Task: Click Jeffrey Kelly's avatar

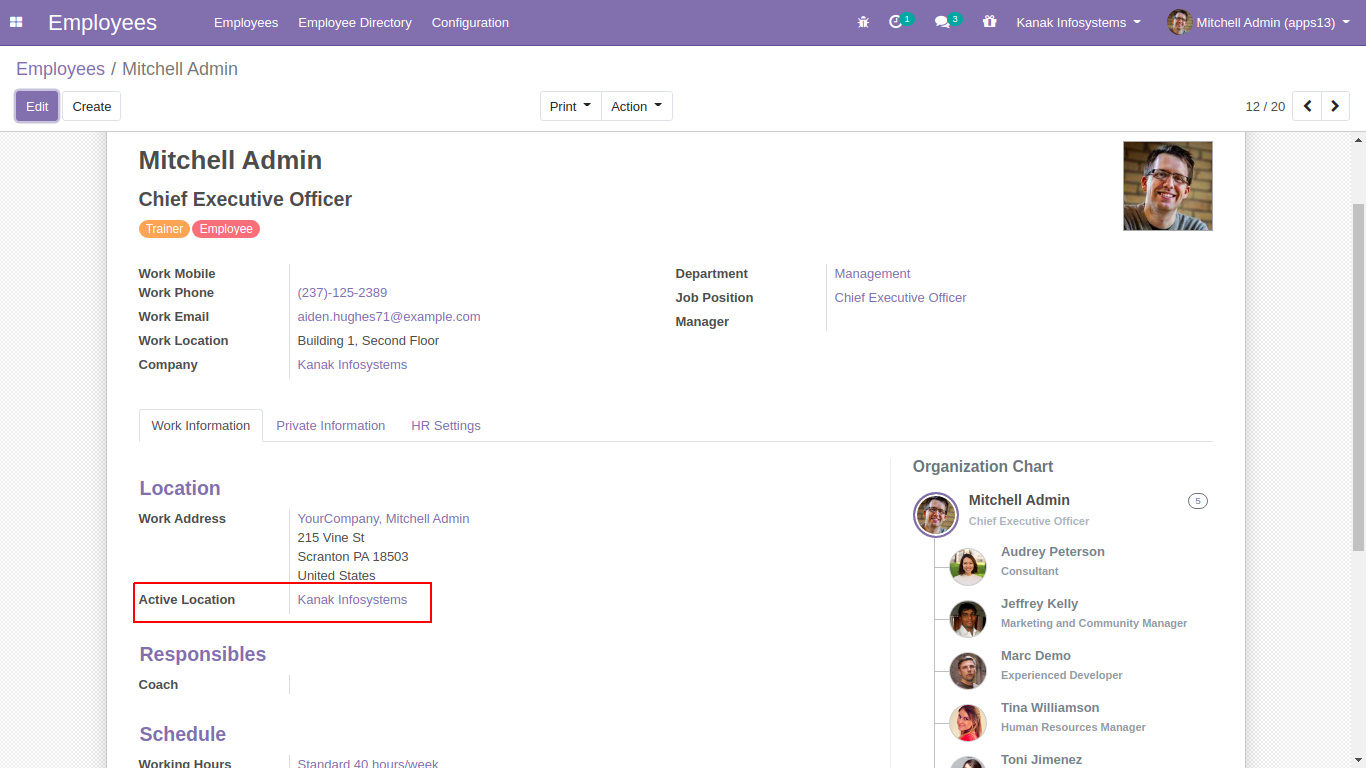Action: 968,619
